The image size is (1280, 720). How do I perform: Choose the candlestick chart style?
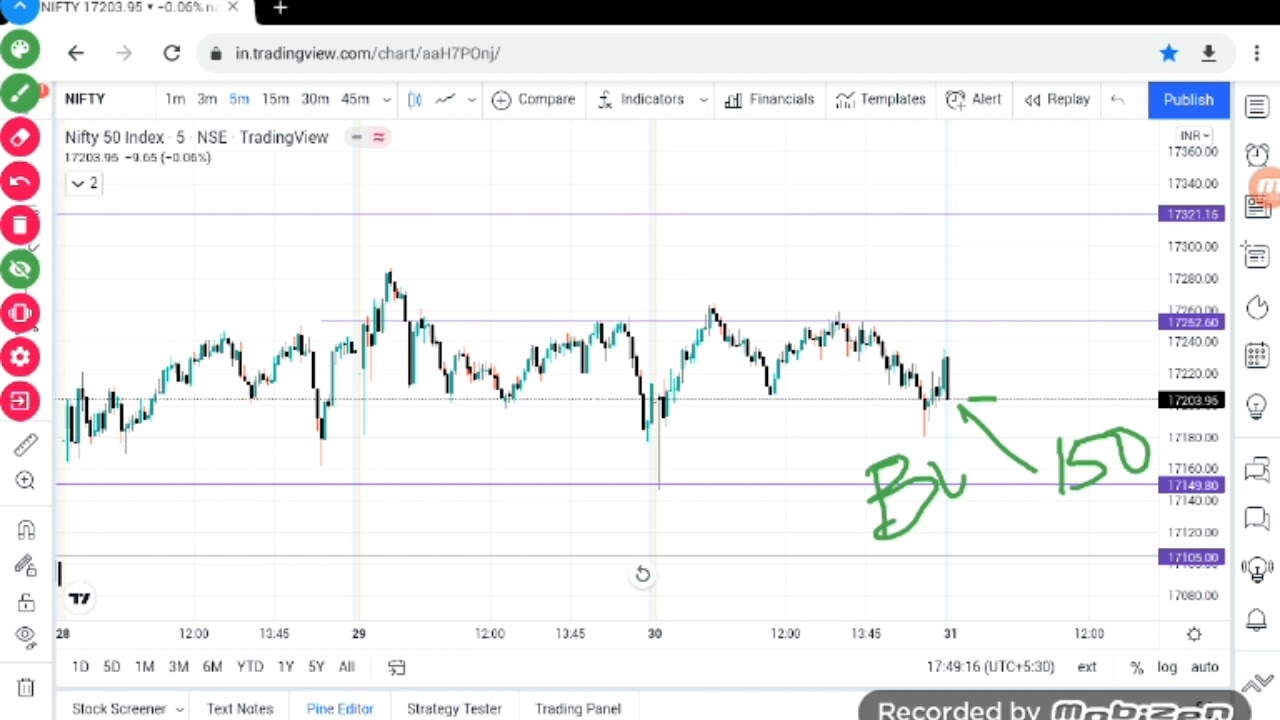tap(415, 99)
